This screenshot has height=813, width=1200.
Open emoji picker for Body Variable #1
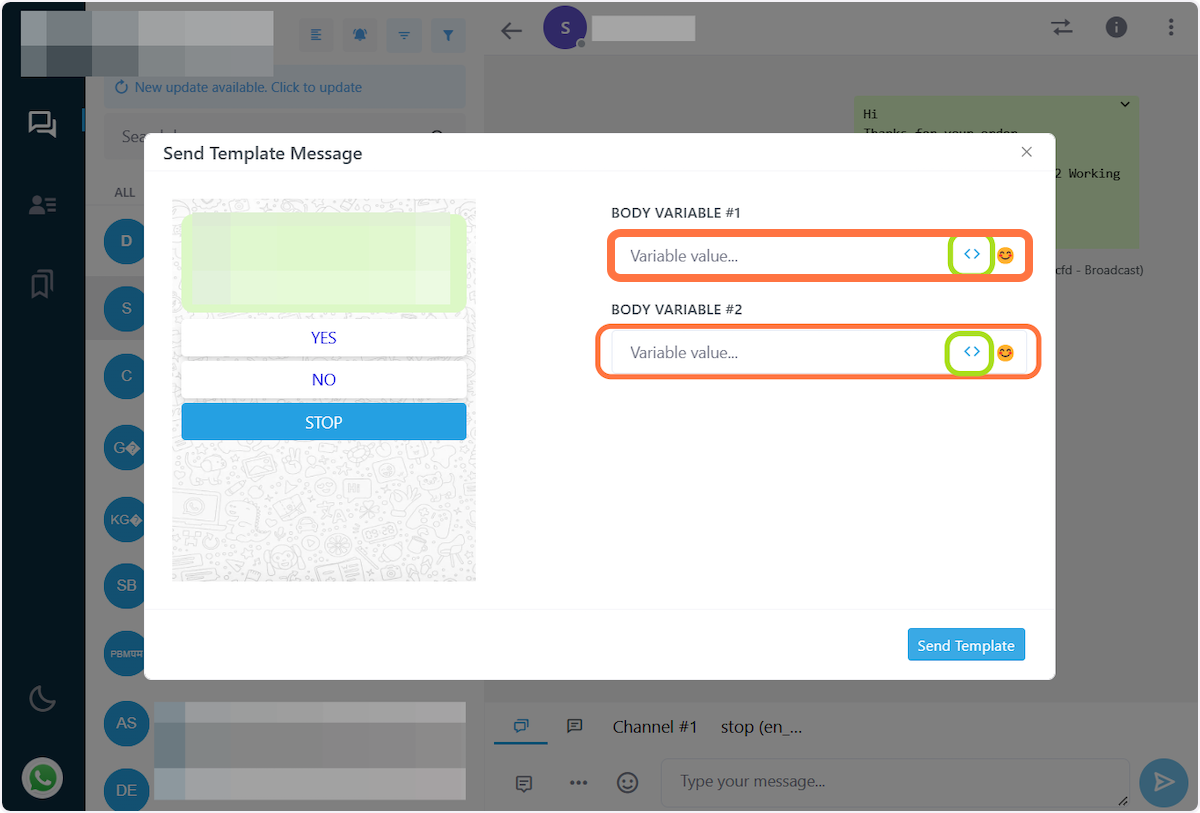tap(1005, 255)
